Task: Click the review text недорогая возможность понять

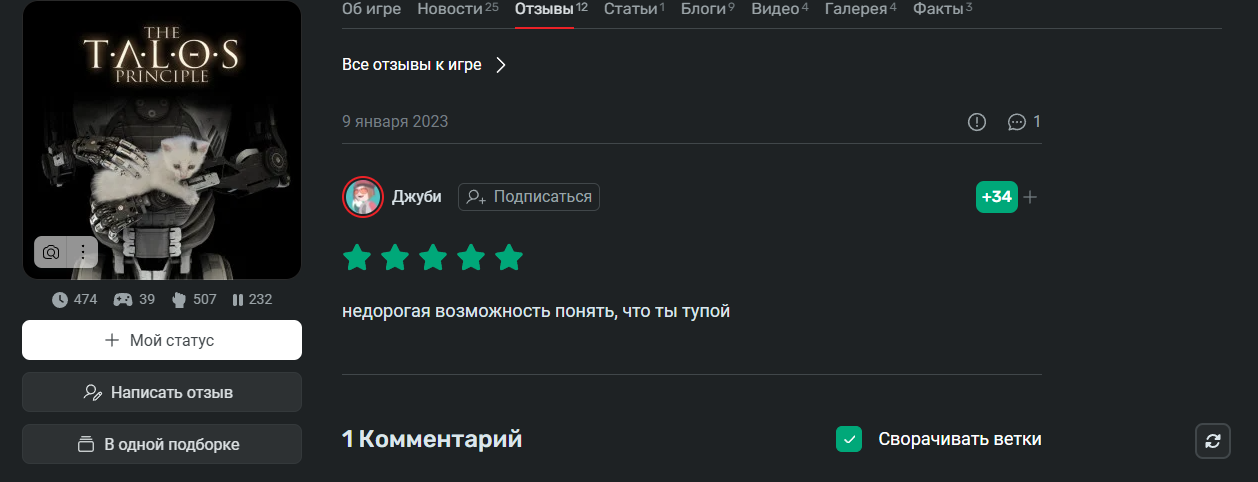Action: [x=536, y=312]
